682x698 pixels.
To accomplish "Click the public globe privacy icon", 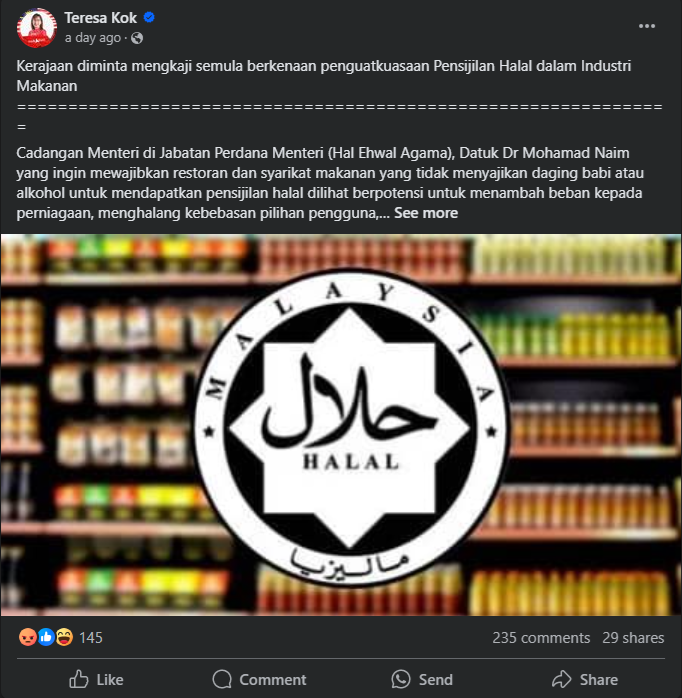I will click(137, 38).
